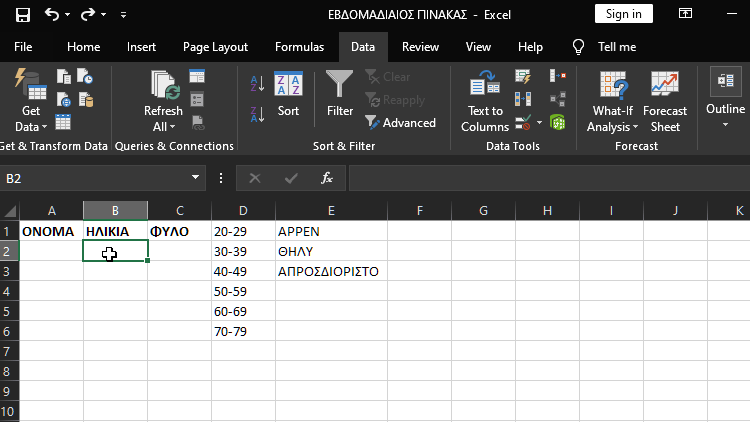
Task: Open the Page Layout tab
Action: 215,47
